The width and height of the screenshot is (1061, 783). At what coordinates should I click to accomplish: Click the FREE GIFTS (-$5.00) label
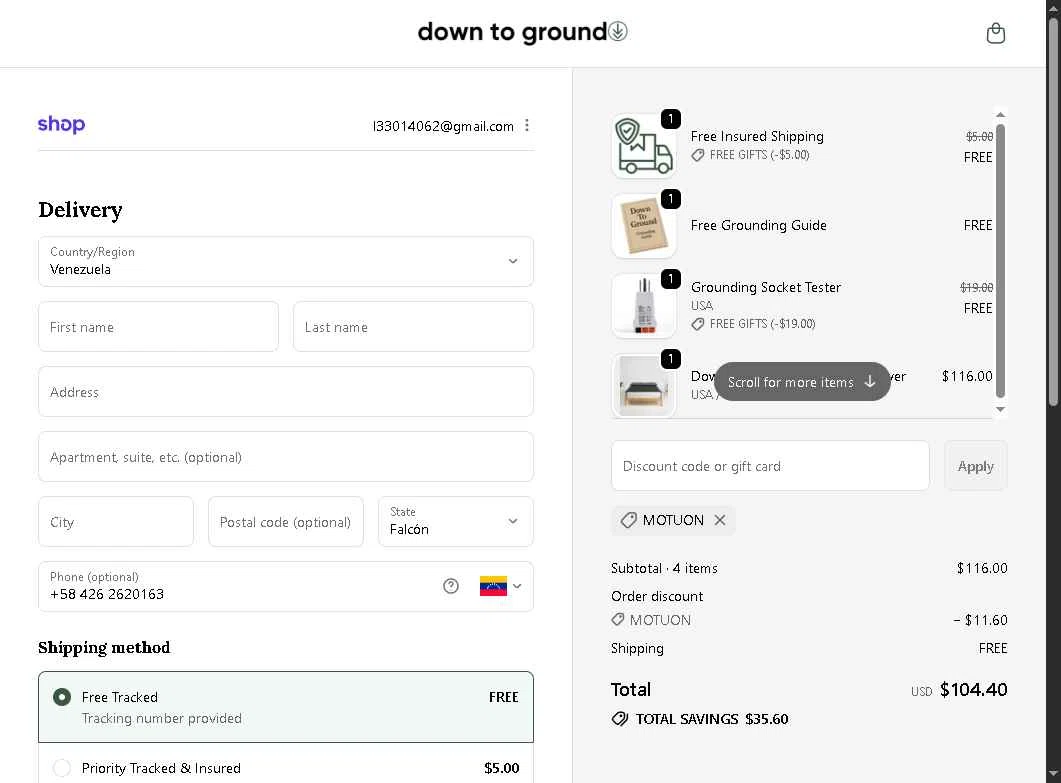(x=759, y=154)
